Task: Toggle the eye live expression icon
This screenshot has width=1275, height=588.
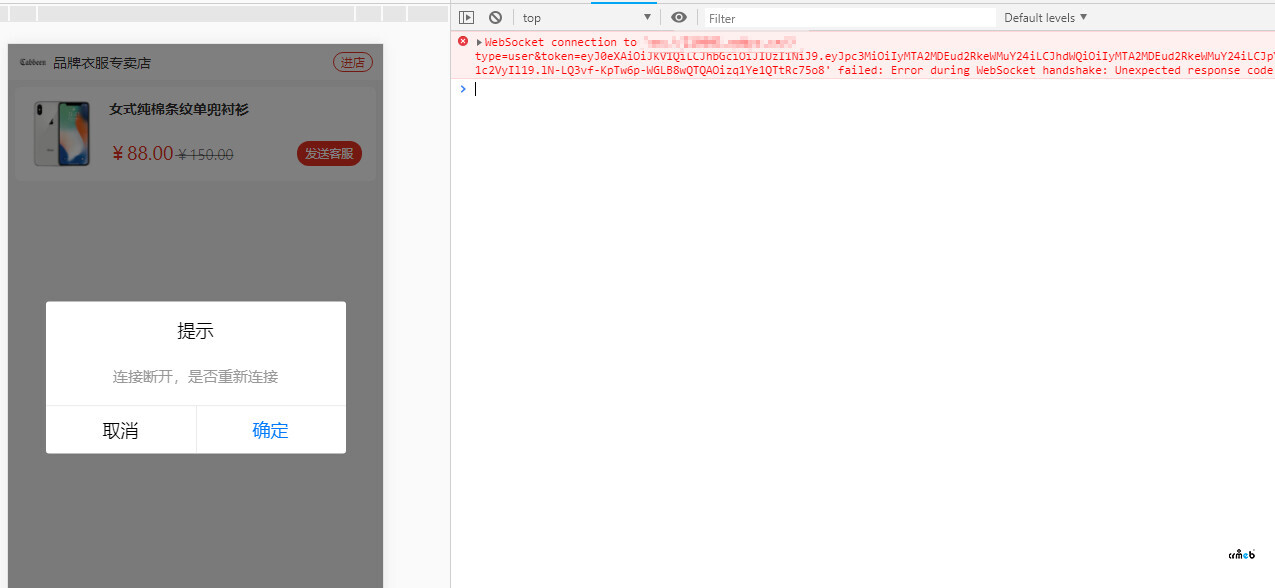Action: coord(679,17)
